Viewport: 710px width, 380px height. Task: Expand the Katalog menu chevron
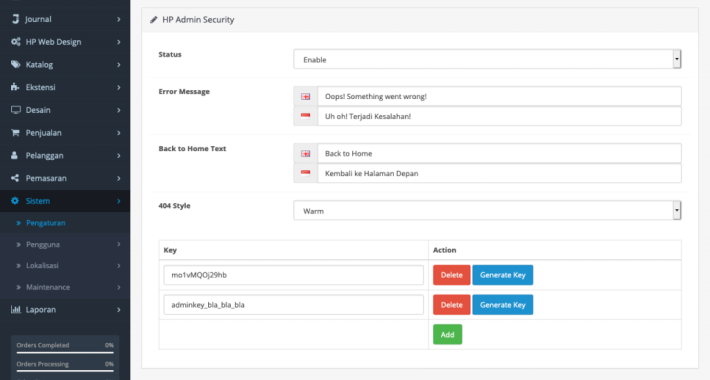click(x=119, y=64)
